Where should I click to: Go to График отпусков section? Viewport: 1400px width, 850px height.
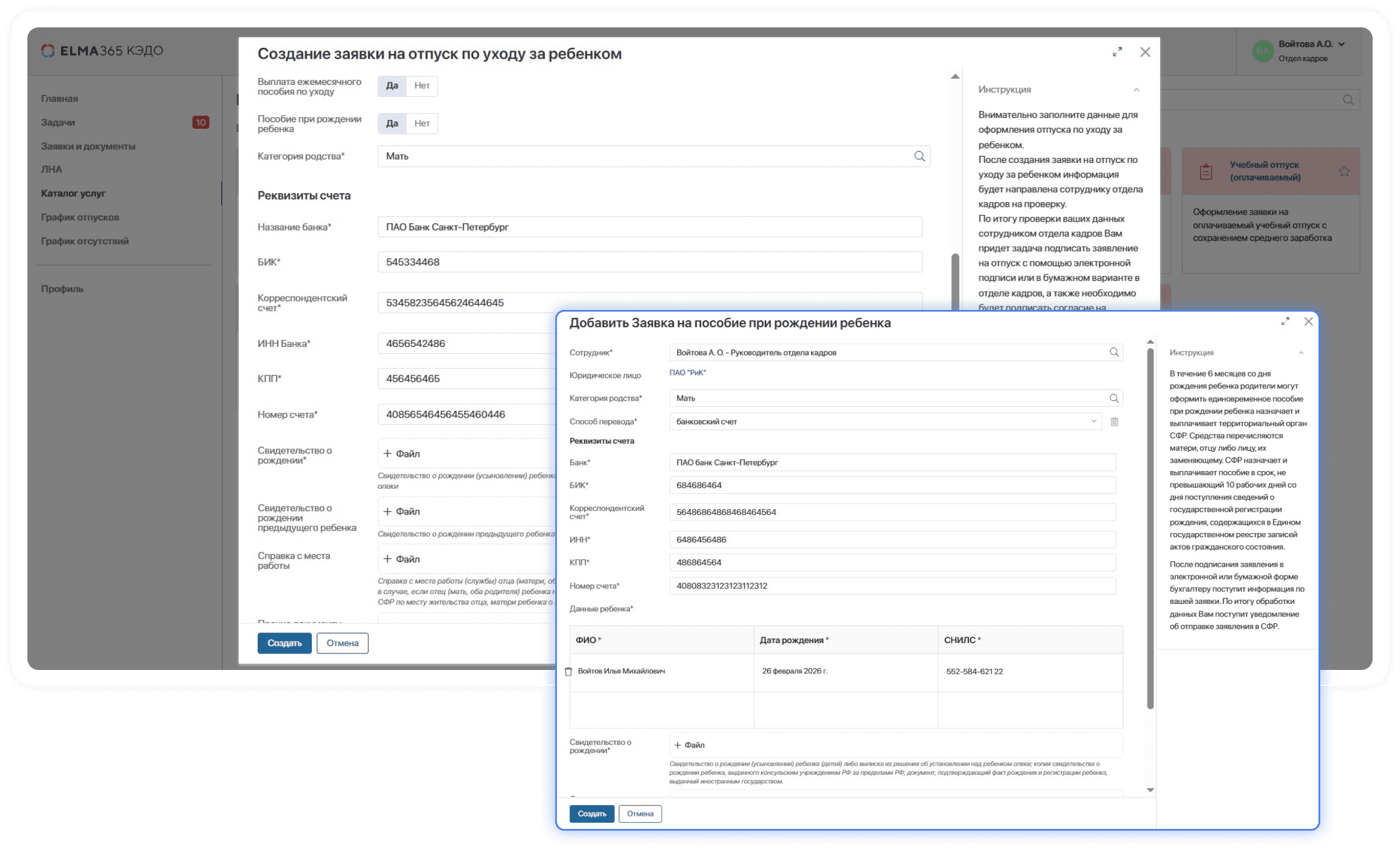click(80, 217)
